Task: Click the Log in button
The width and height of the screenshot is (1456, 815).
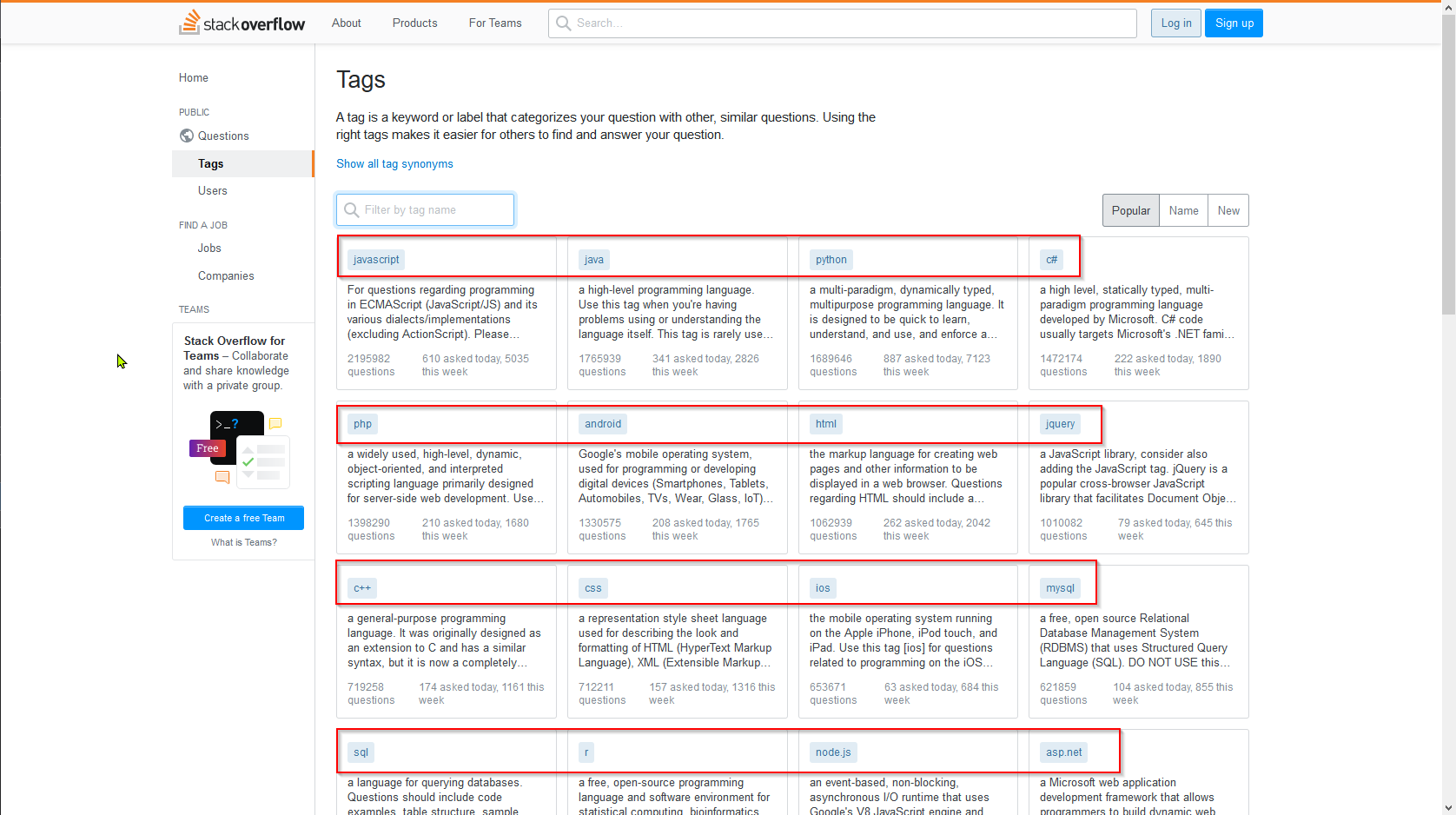Action: [x=1176, y=23]
